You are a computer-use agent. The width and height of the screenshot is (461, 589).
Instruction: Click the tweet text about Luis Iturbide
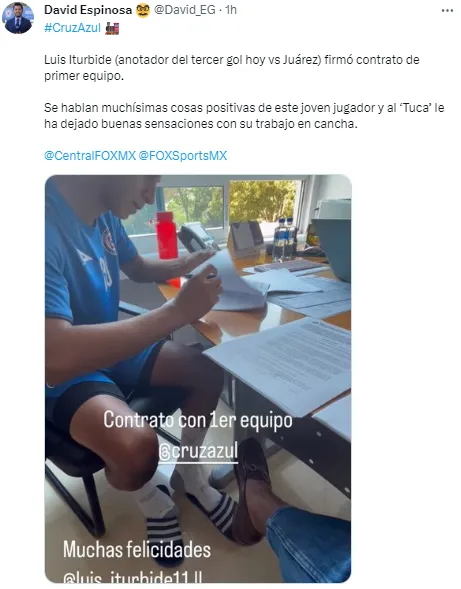tap(231, 68)
